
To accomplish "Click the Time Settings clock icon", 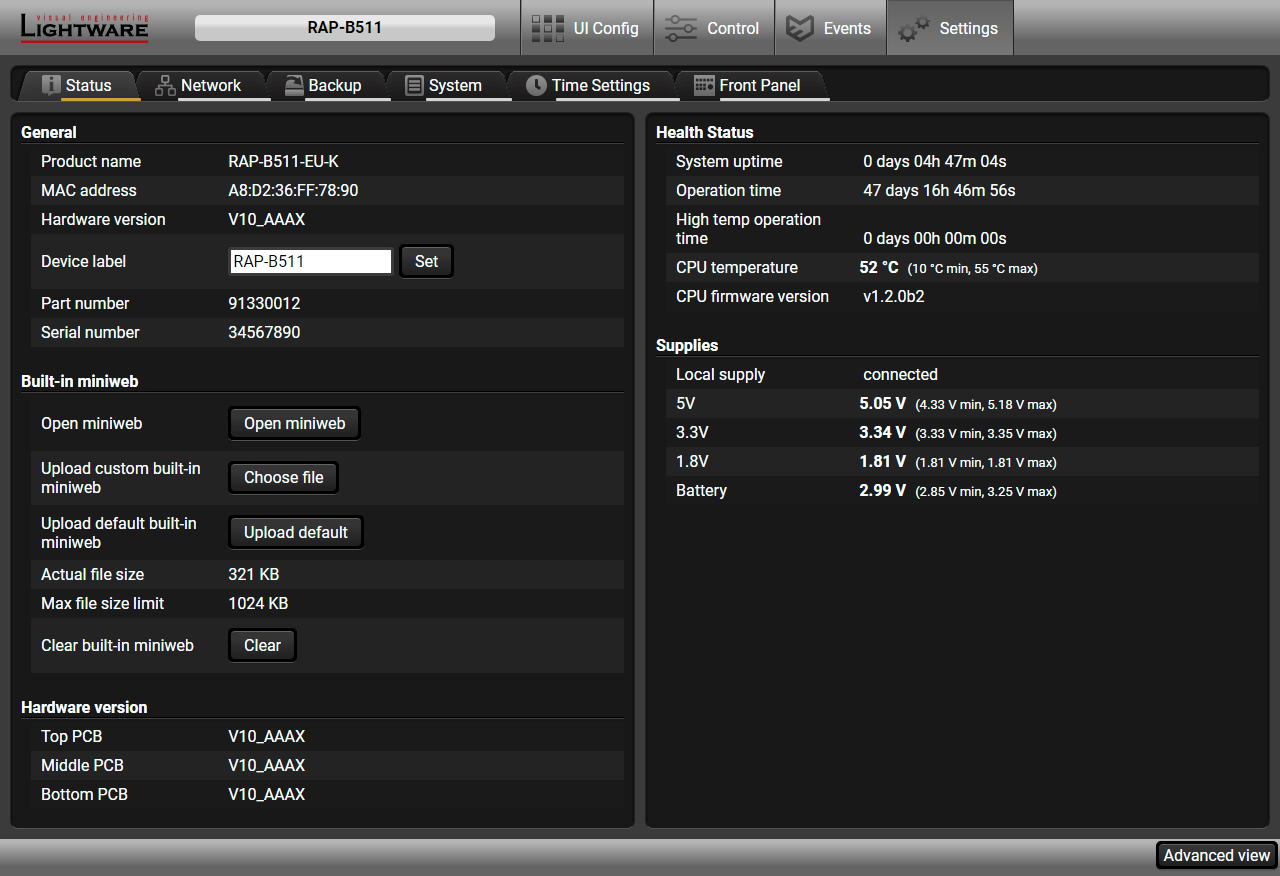I will [x=537, y=86].
